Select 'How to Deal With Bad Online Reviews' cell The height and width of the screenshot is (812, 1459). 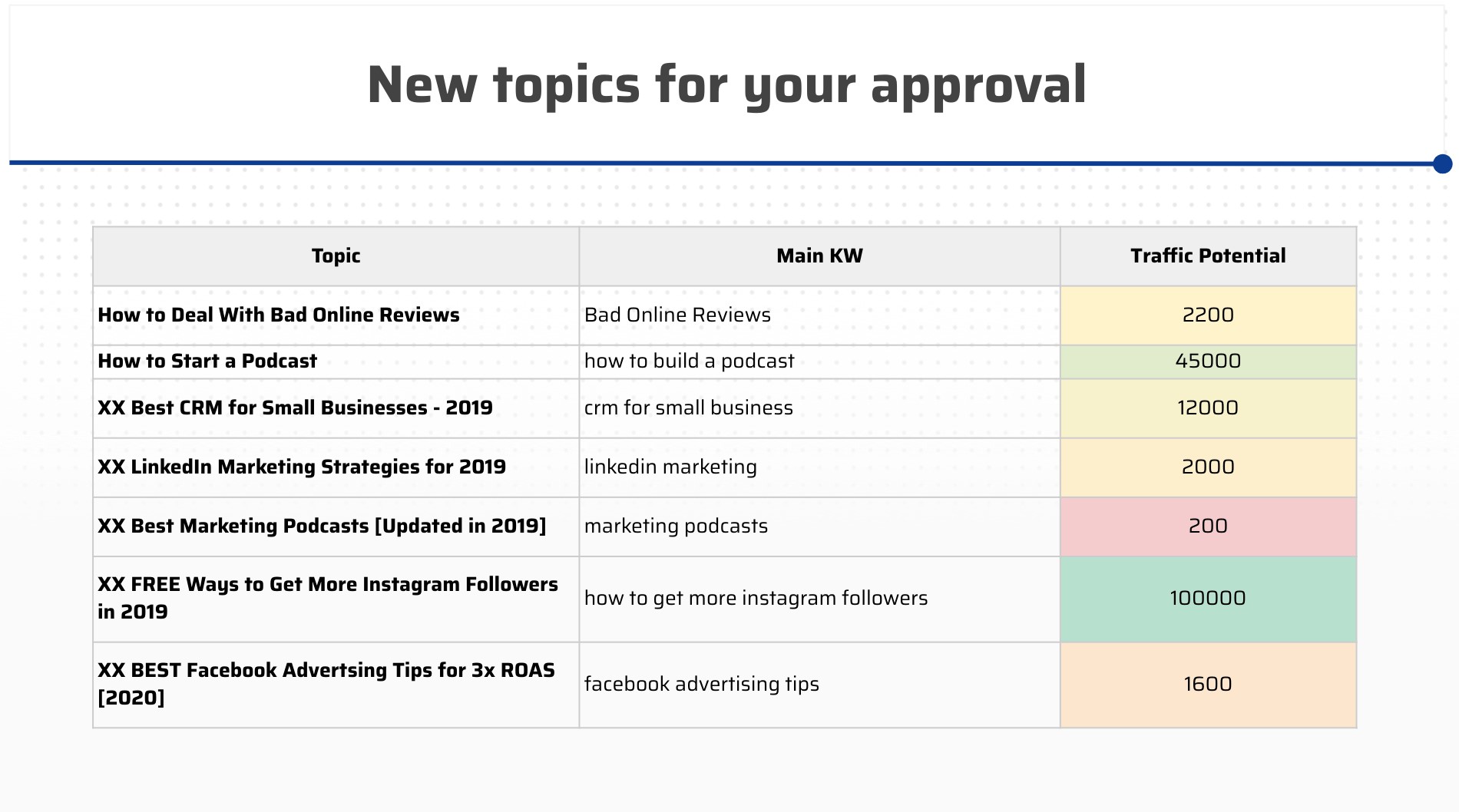point(336,315)
